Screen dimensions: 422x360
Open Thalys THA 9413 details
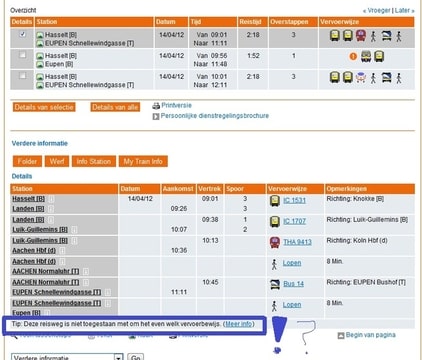(x=297, y=242)
